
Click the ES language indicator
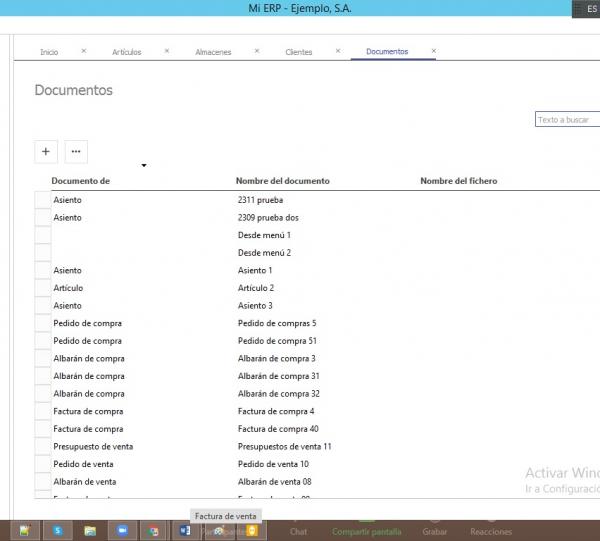tap(592, 9)
